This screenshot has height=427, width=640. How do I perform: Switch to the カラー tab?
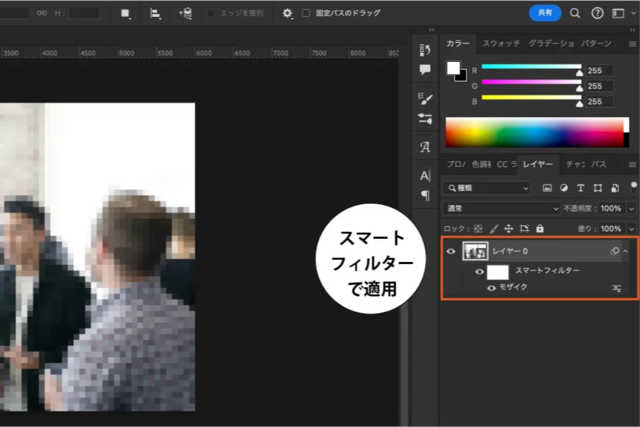(458, 44)
